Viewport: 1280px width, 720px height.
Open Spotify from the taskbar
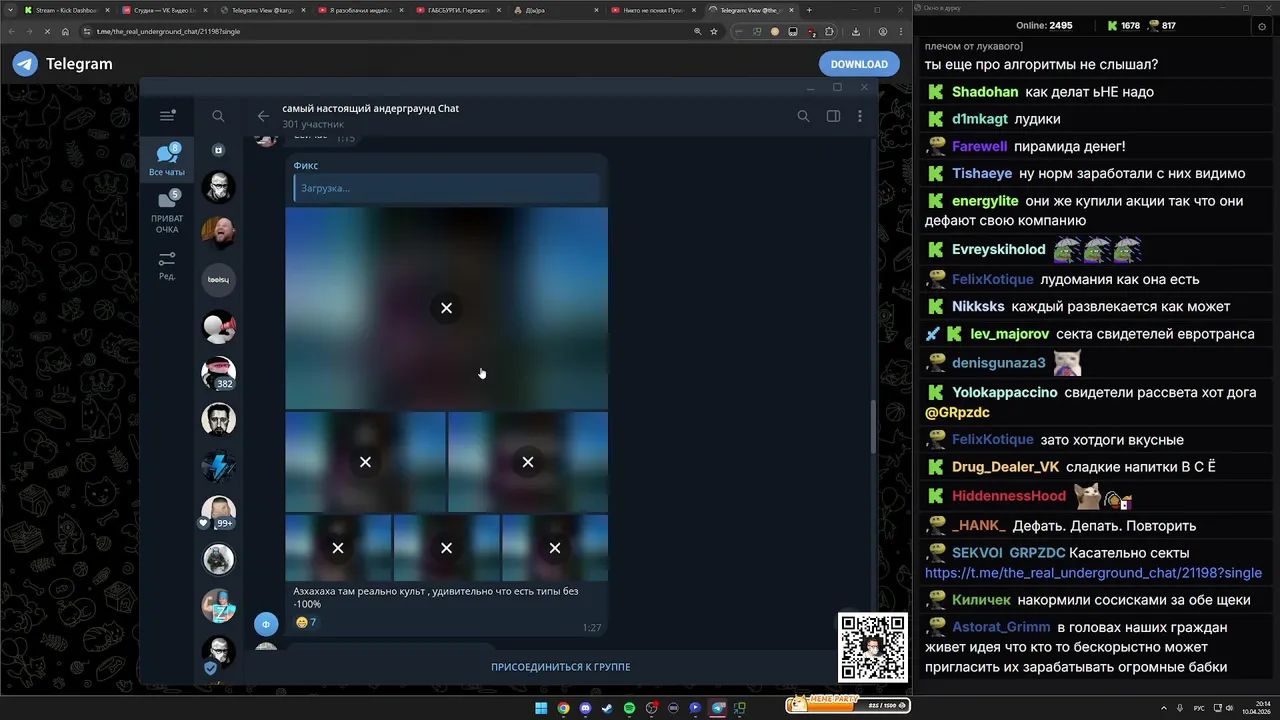coord(629,708)
